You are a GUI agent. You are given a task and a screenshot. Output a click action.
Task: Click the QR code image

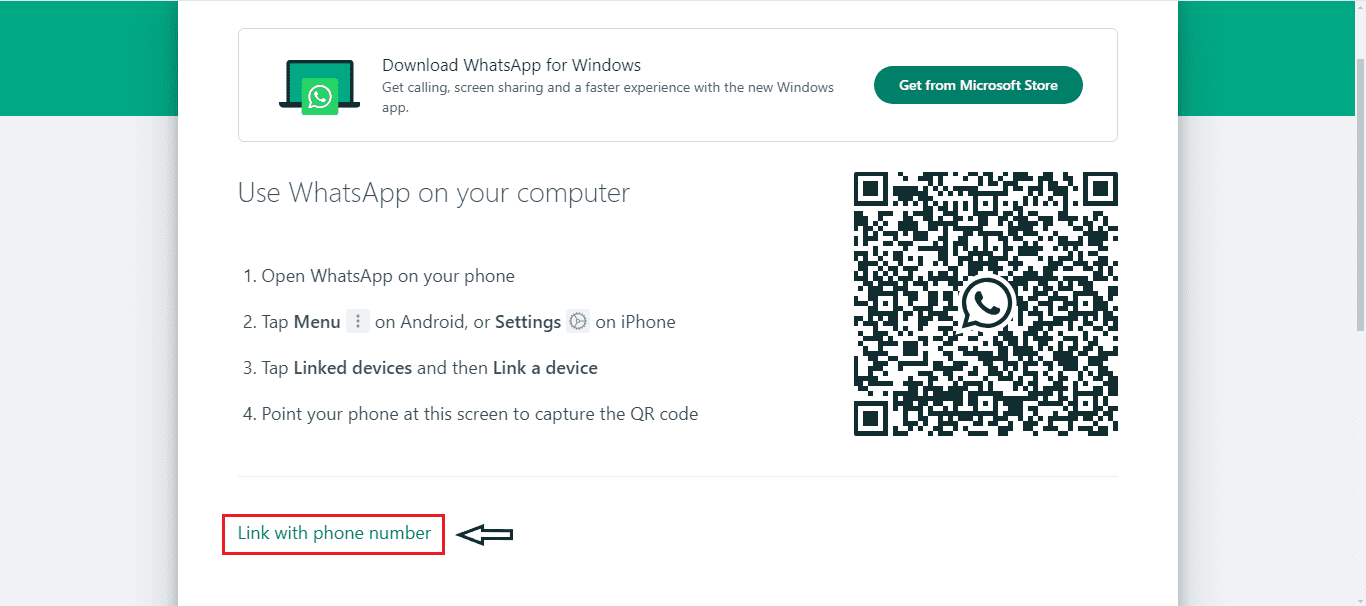click(986, 303)
